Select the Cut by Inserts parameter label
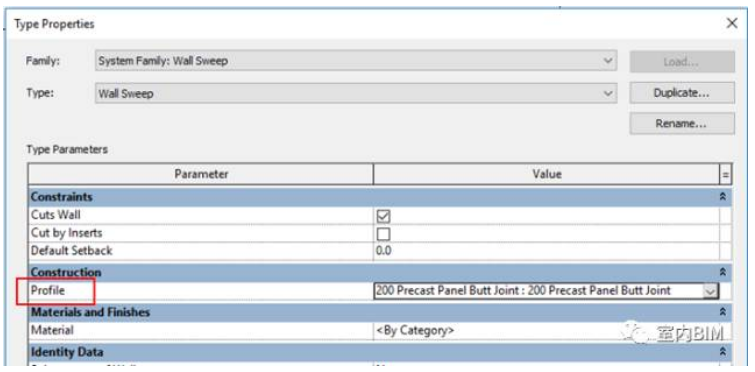755x372 pixels. coord(66,232)
